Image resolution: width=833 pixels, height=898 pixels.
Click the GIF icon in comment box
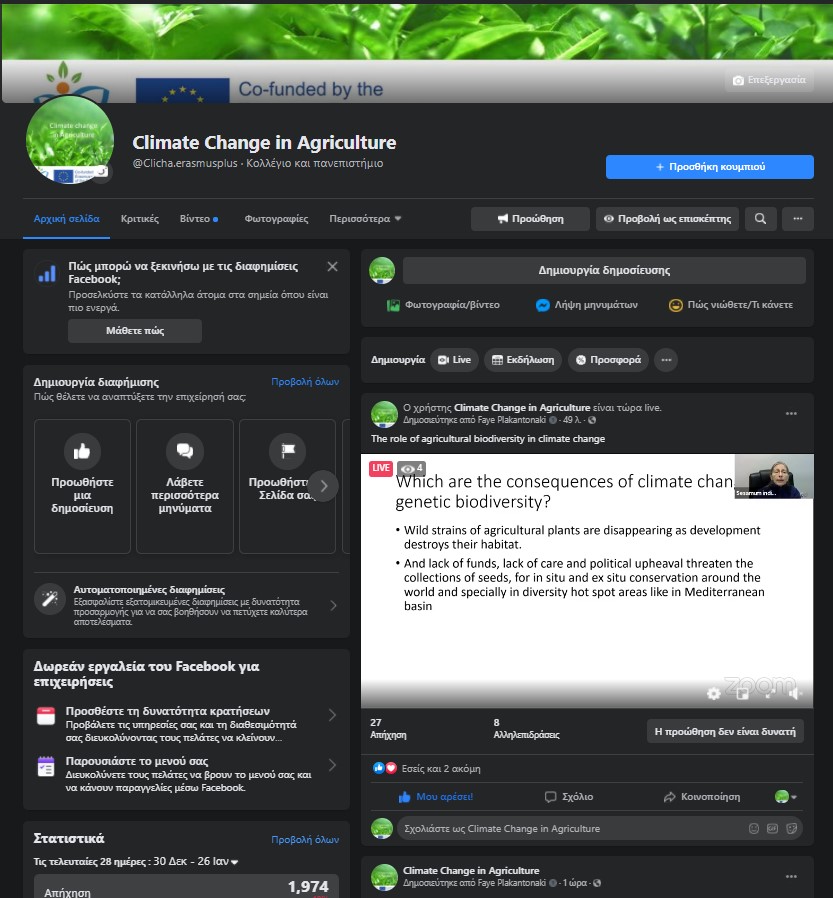772,828
